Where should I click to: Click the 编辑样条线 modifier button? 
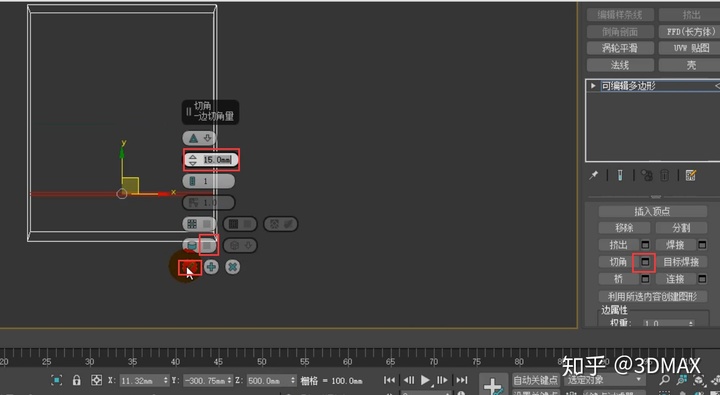coord(620,15)
